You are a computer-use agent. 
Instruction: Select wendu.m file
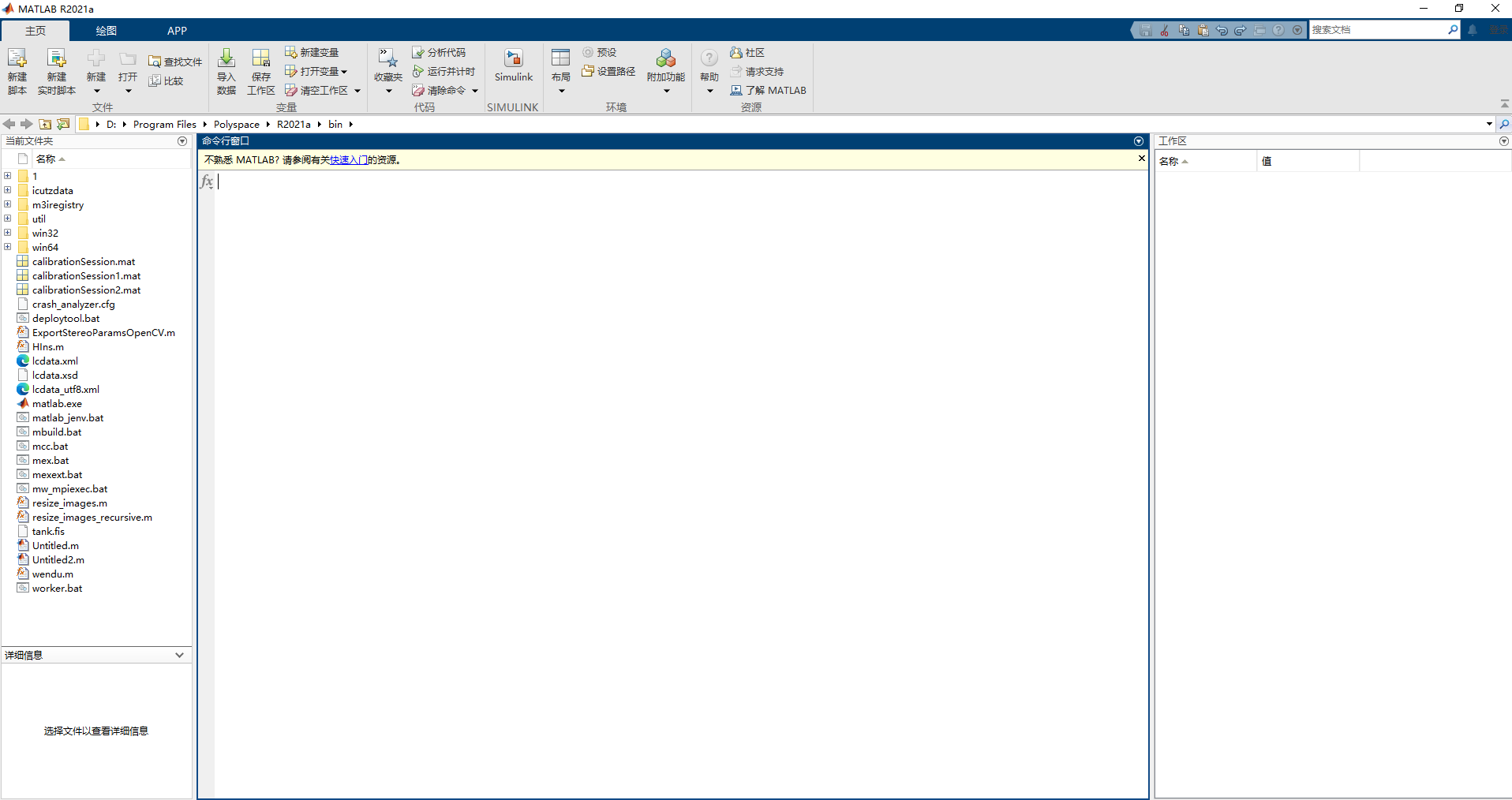[53, 574]
